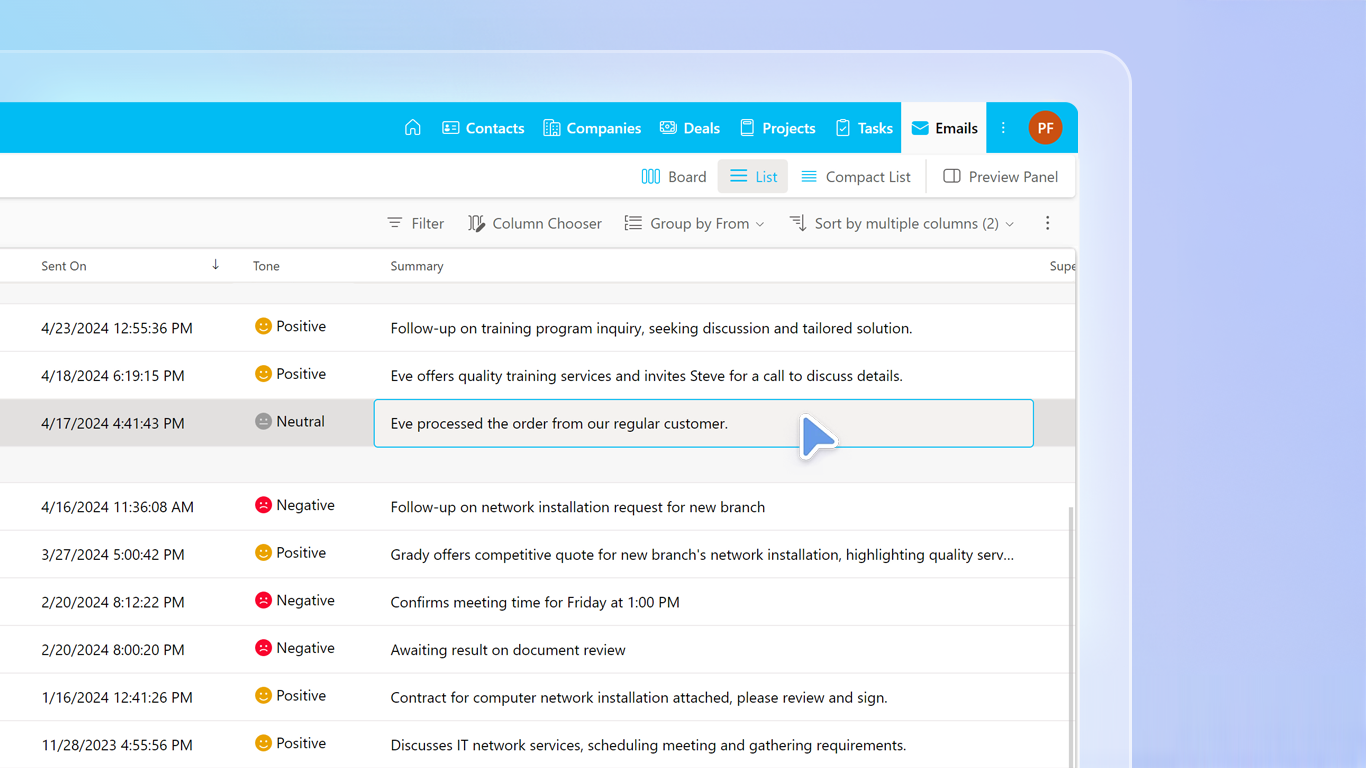Screen dimensions: 1366x768
Task: Open the Deals section
Action: (x=689, y=127)
